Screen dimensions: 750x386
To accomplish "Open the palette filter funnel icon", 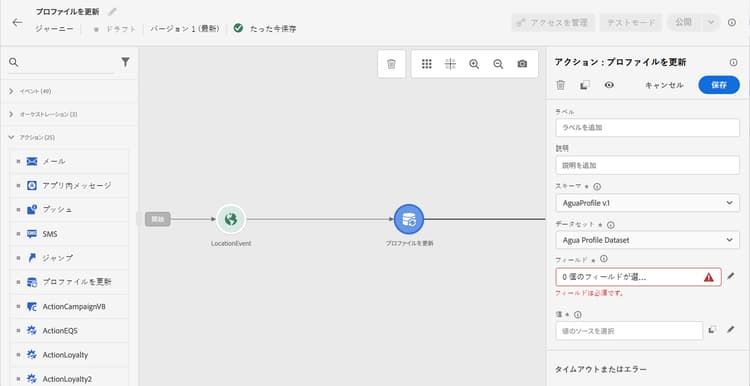I will pyautogui.click(x=125, y=62).
